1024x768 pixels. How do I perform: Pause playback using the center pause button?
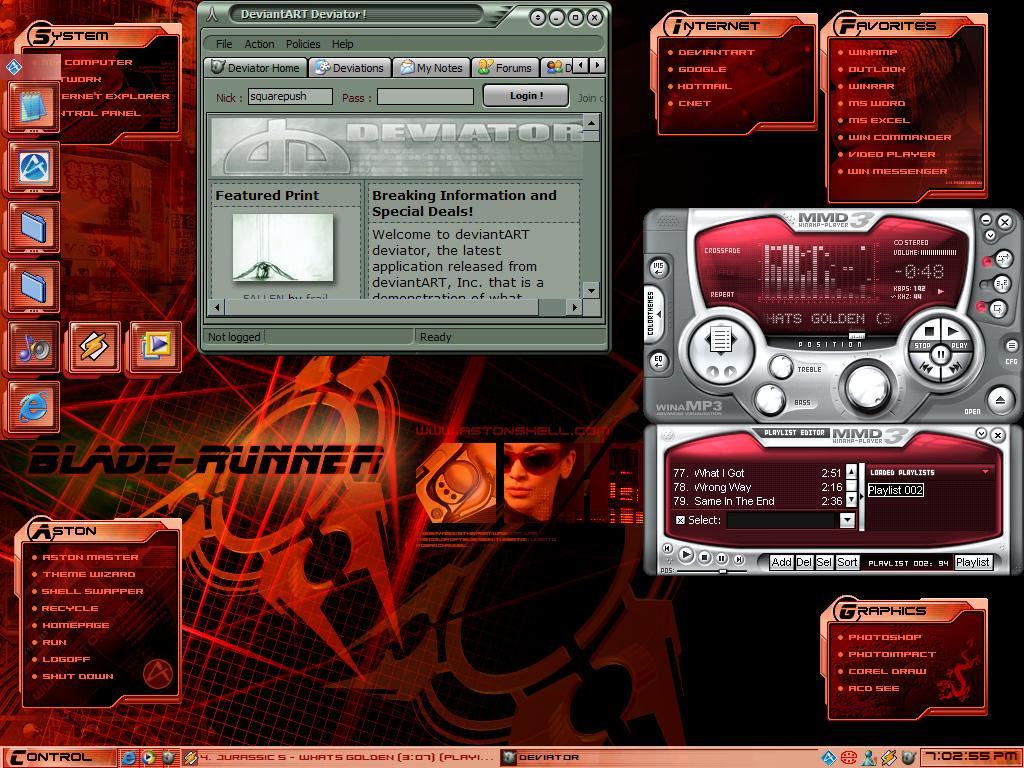pos(940,355)
